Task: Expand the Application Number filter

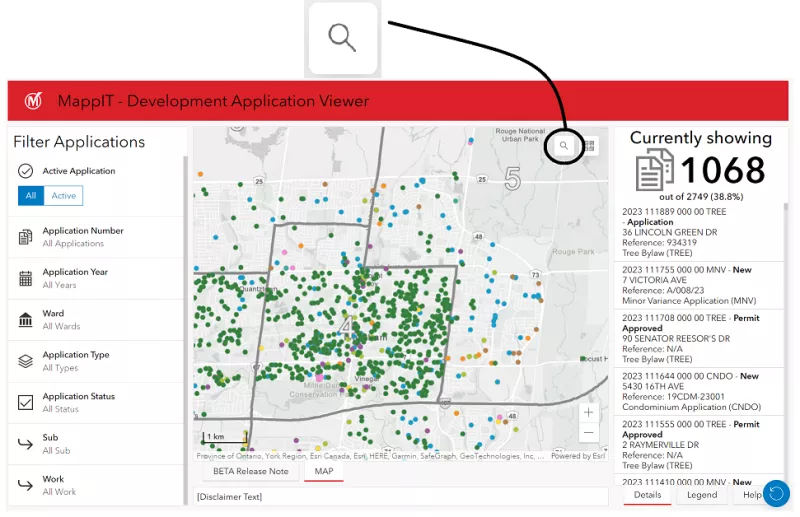Action: (83, 237)
